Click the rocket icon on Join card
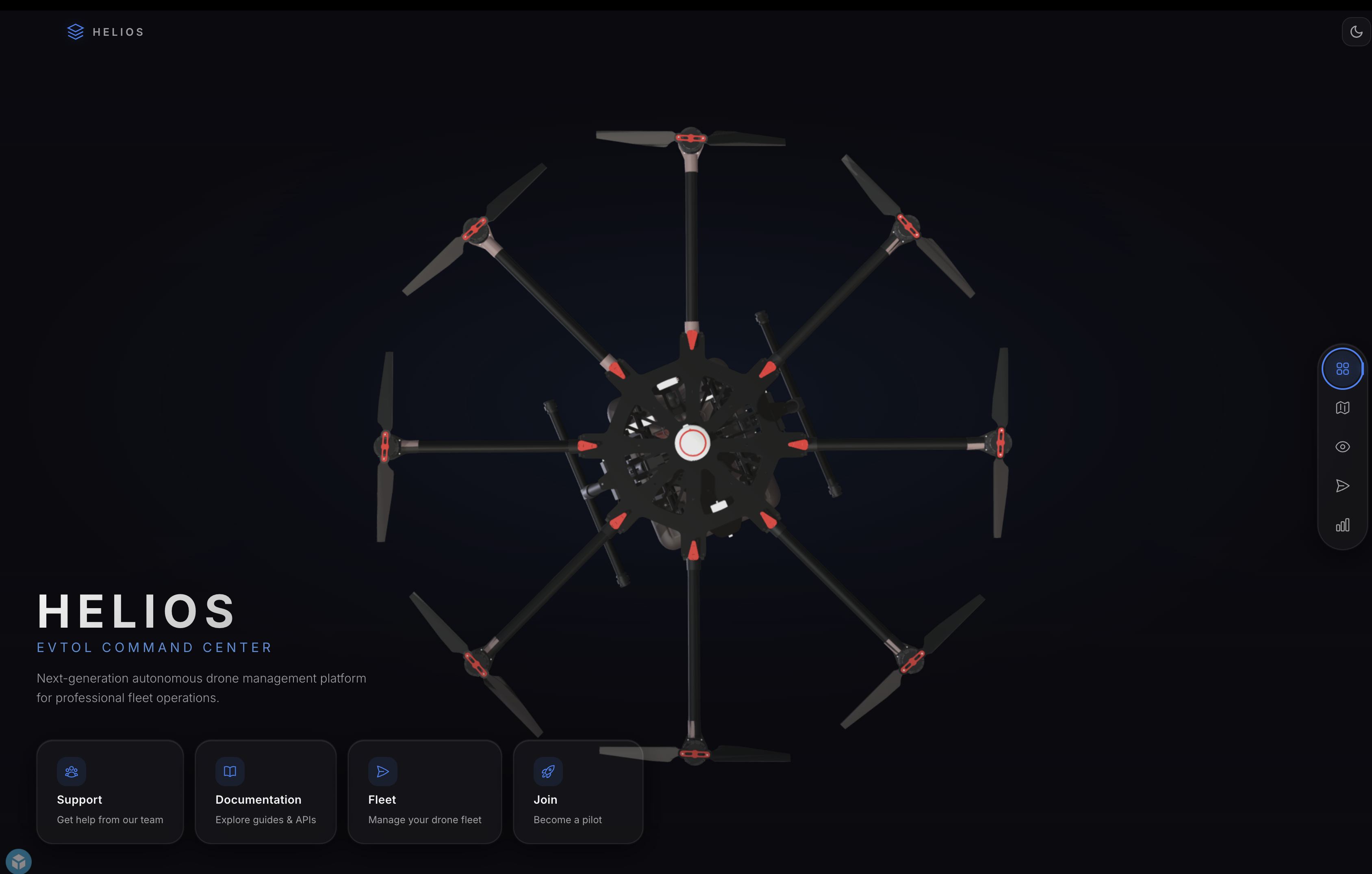Viewport: 1372px width, 874px height. [x=547, y=772]
